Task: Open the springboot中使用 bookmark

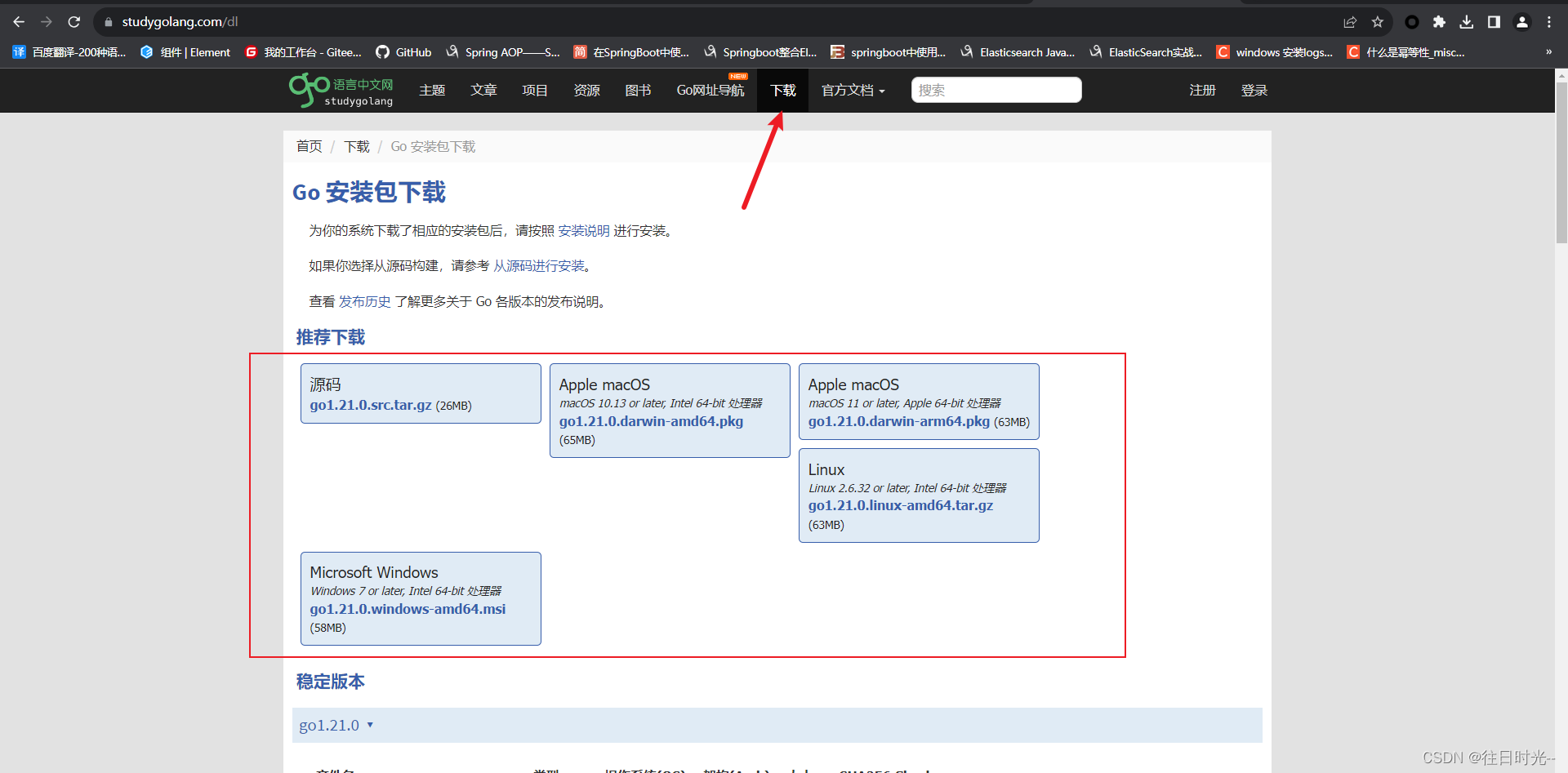Action: [889, 52]
